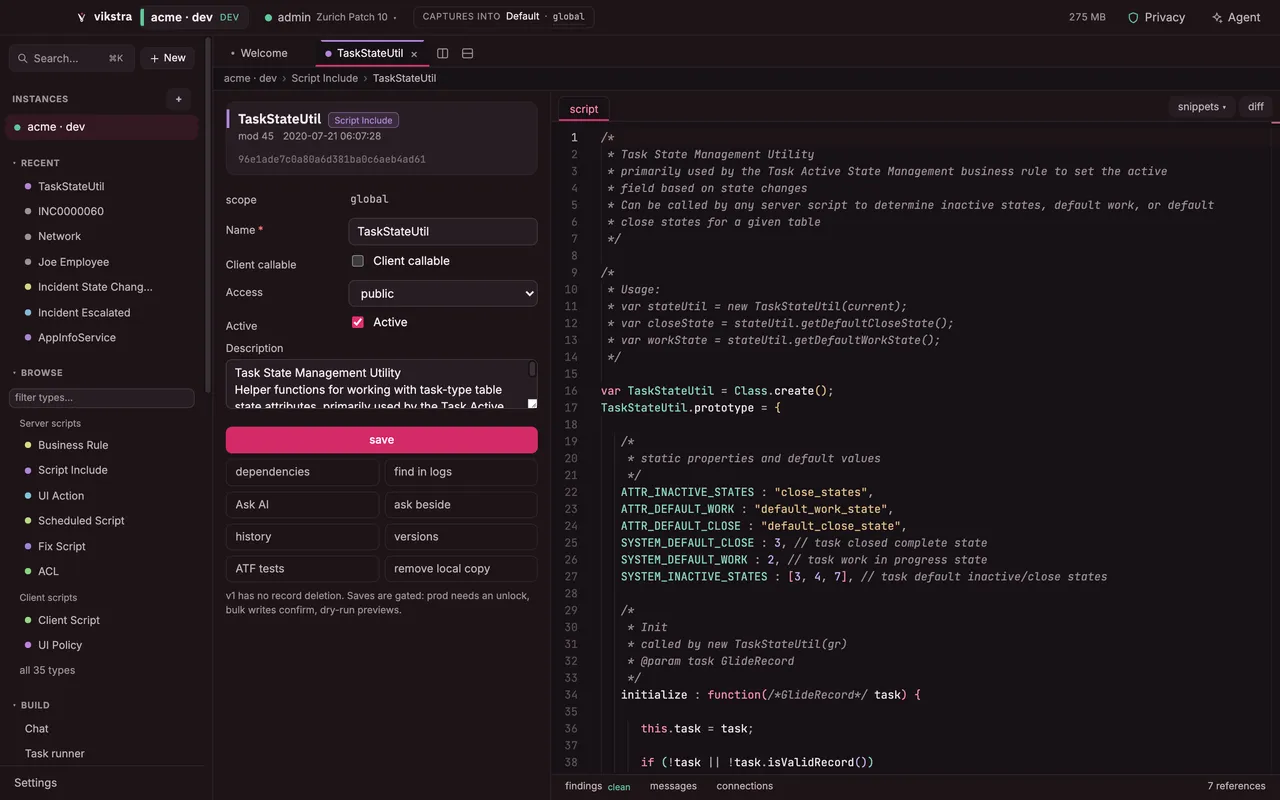The height and width of the screenshot is (800, 1280).
Task: Select UI Policy type
Action: pos(60,645)
